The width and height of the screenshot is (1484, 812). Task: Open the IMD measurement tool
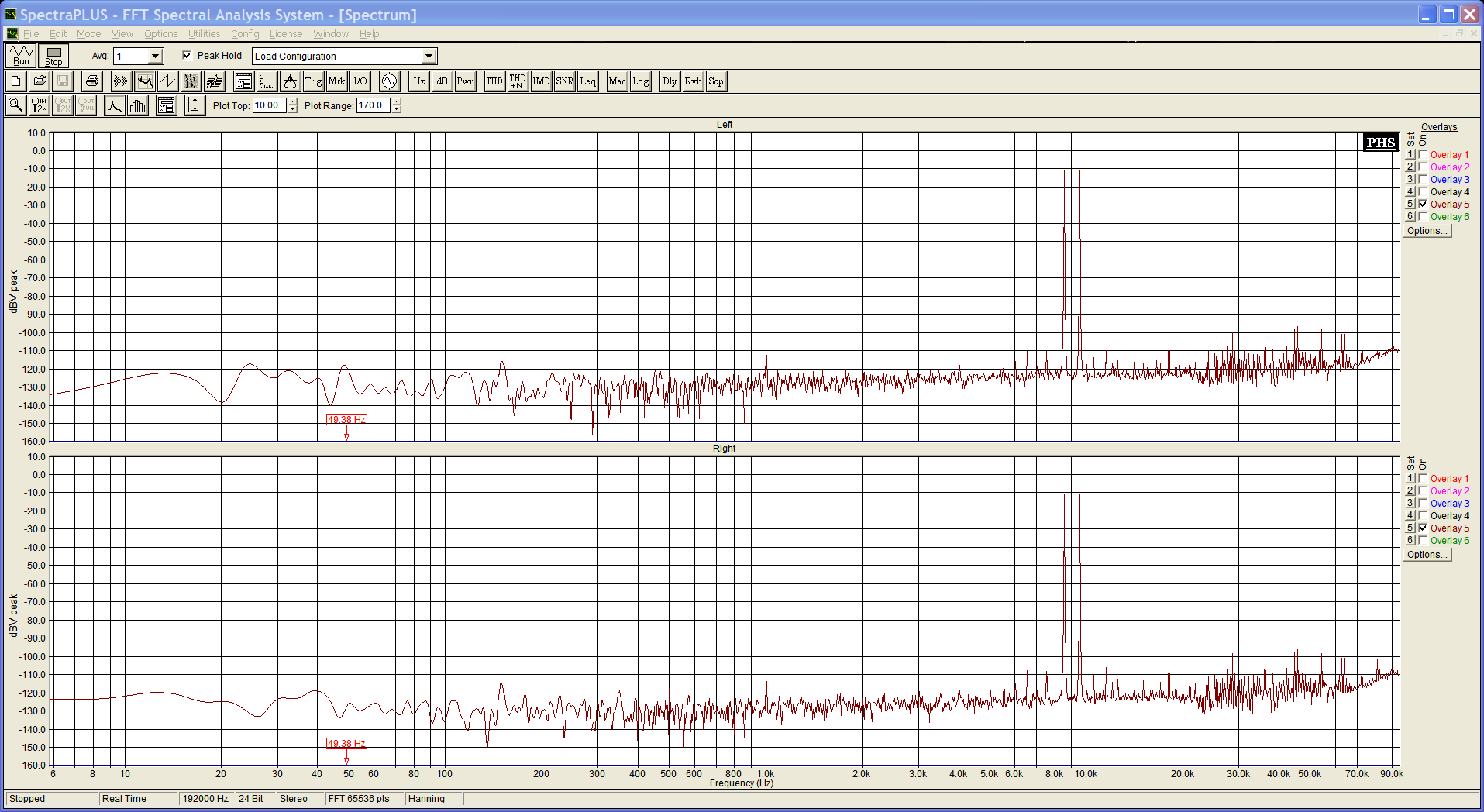[x=541, y=81]
